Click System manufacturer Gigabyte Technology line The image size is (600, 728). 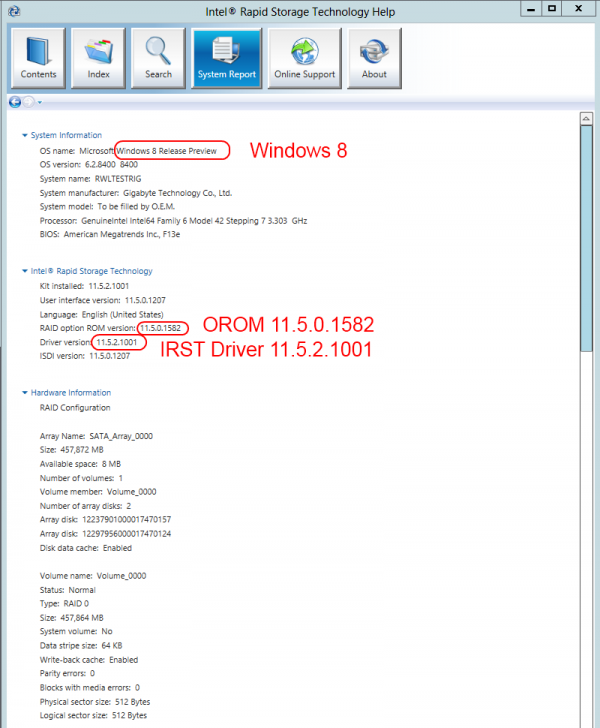[136, 193]
